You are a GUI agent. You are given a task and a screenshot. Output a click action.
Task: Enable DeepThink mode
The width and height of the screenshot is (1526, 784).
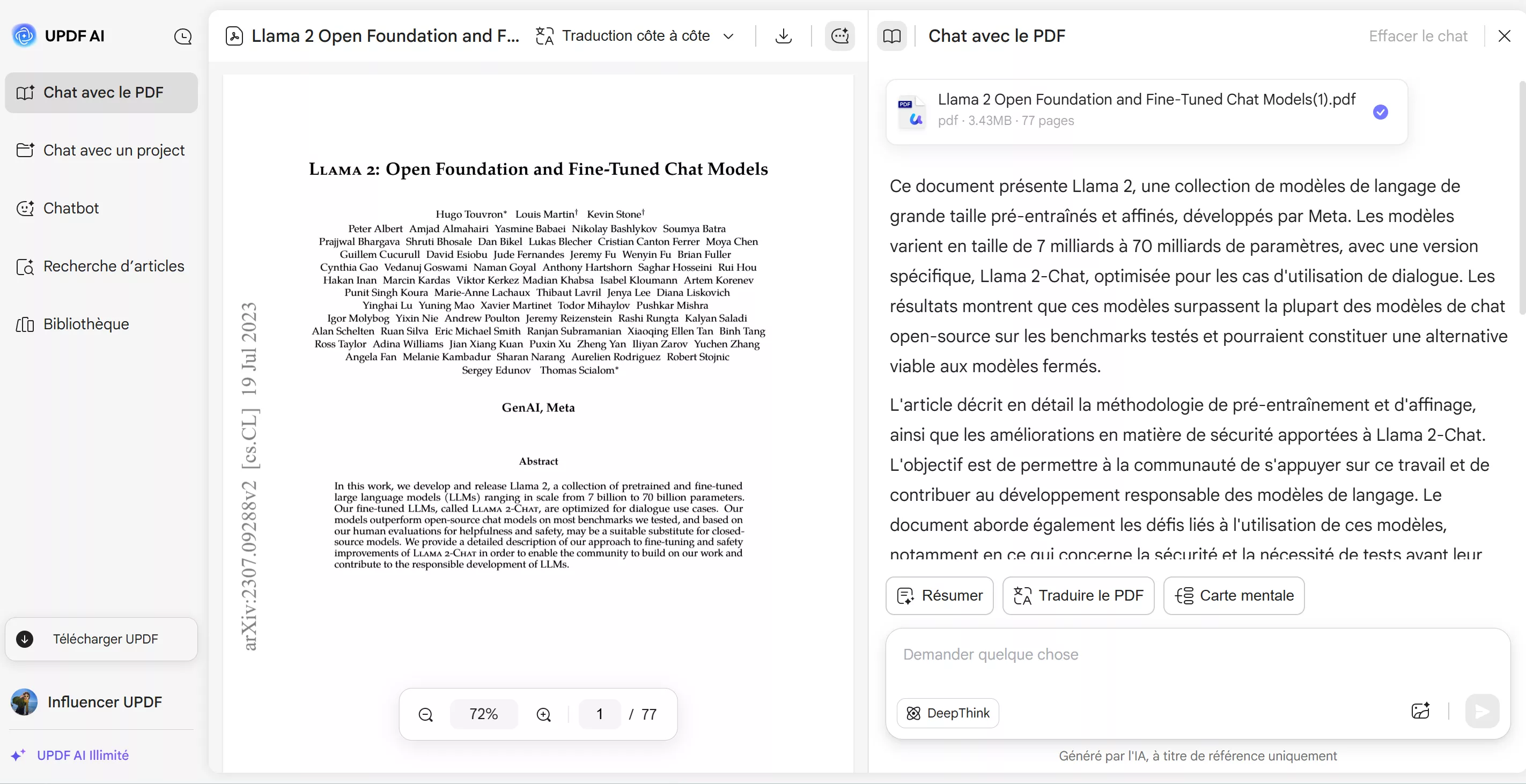[947, 713]
